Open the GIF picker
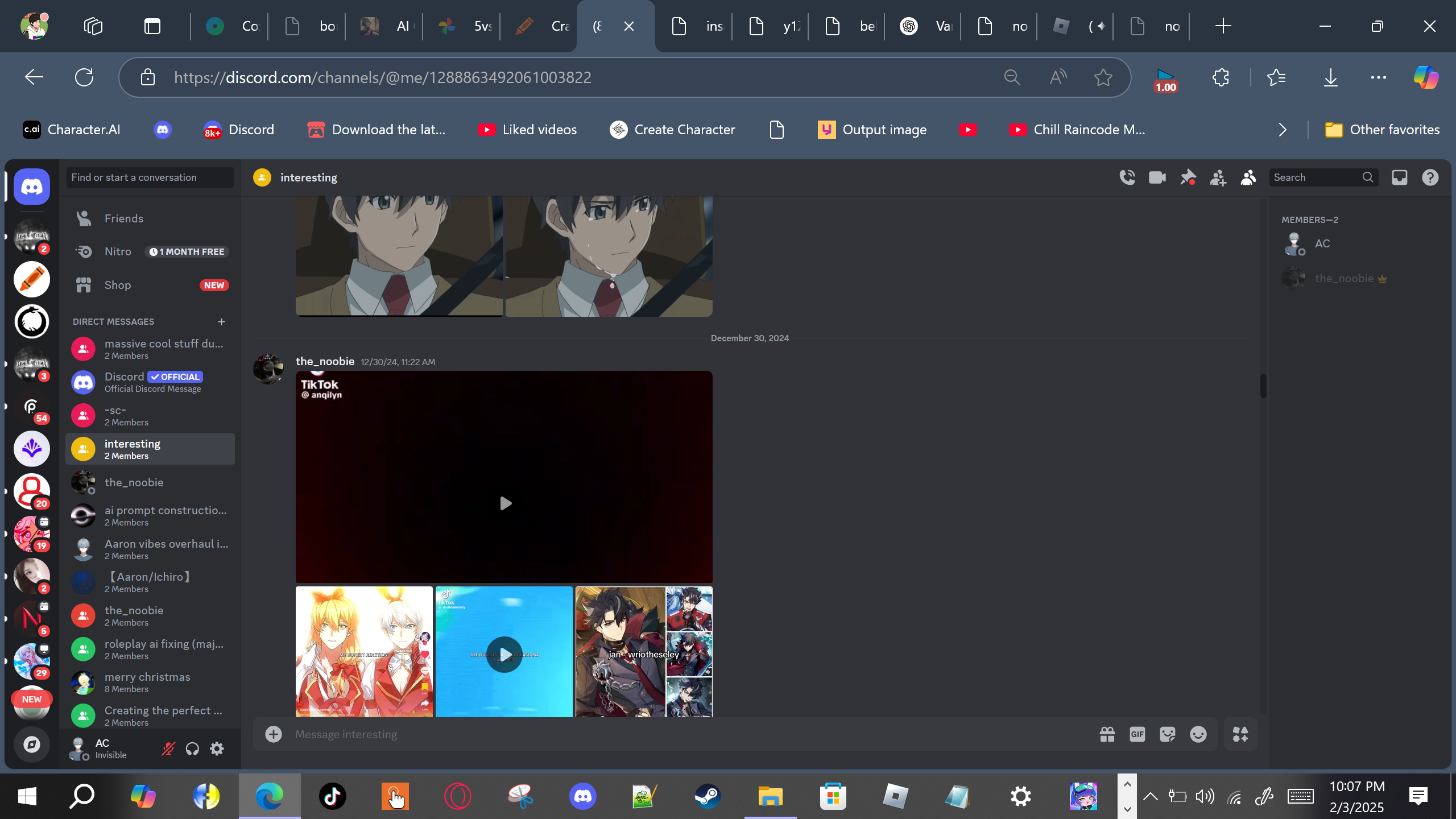Image resolution: width=1456 pixels, height=819 pixels. 1137,734
